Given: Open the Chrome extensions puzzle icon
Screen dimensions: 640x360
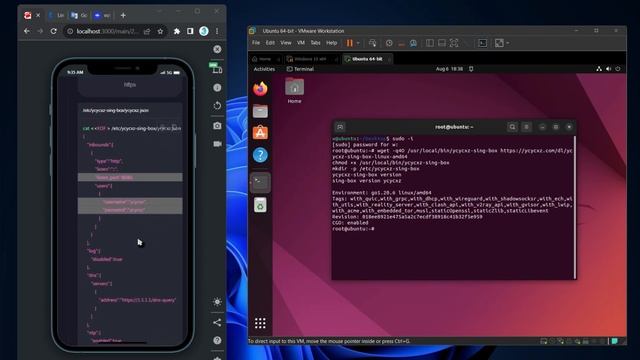Looking at the screenshot, I should [177, 31].
